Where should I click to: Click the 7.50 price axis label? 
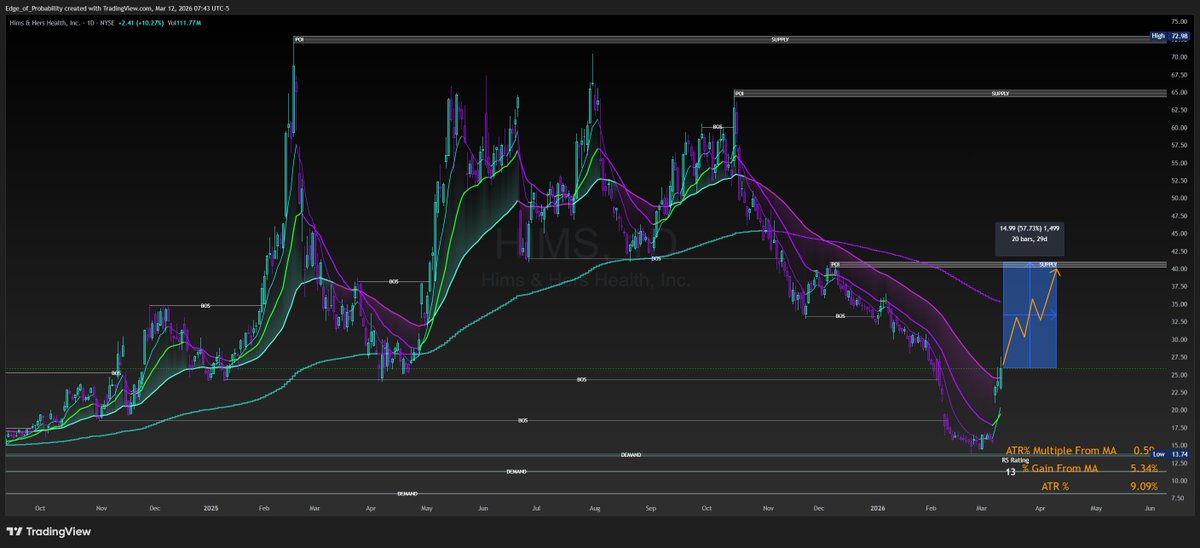coord(1178,498)
